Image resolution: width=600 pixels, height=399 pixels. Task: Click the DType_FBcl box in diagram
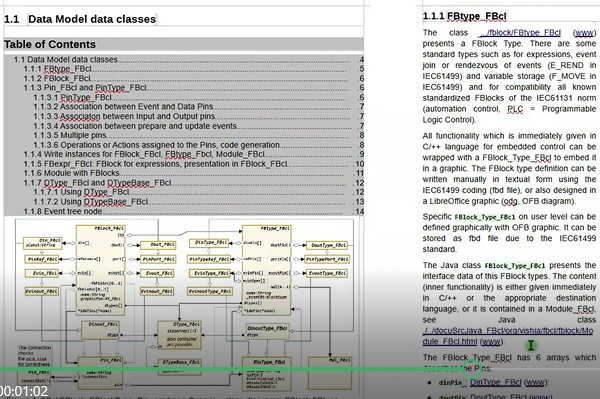(x=179, y=335)
